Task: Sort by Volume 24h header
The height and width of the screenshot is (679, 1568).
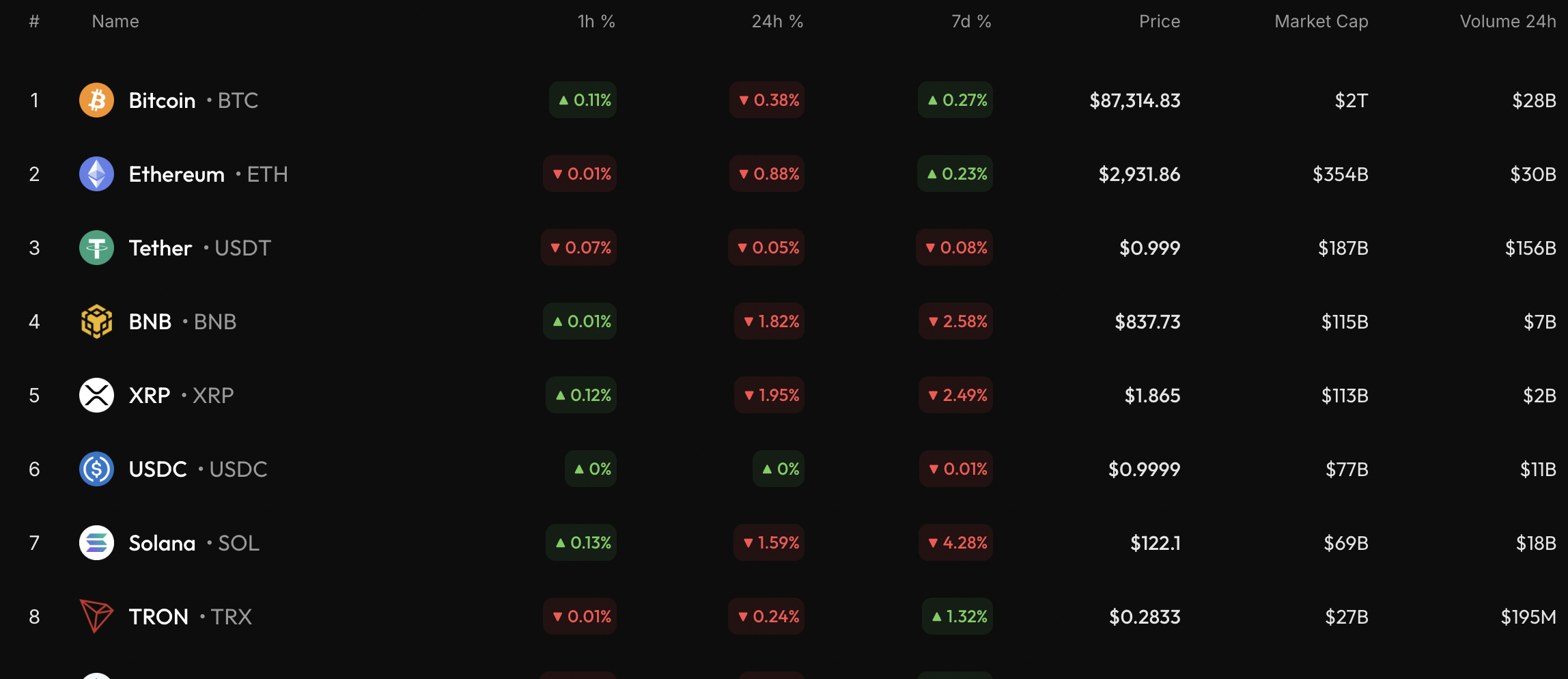Action: [x=1507, y=22]
